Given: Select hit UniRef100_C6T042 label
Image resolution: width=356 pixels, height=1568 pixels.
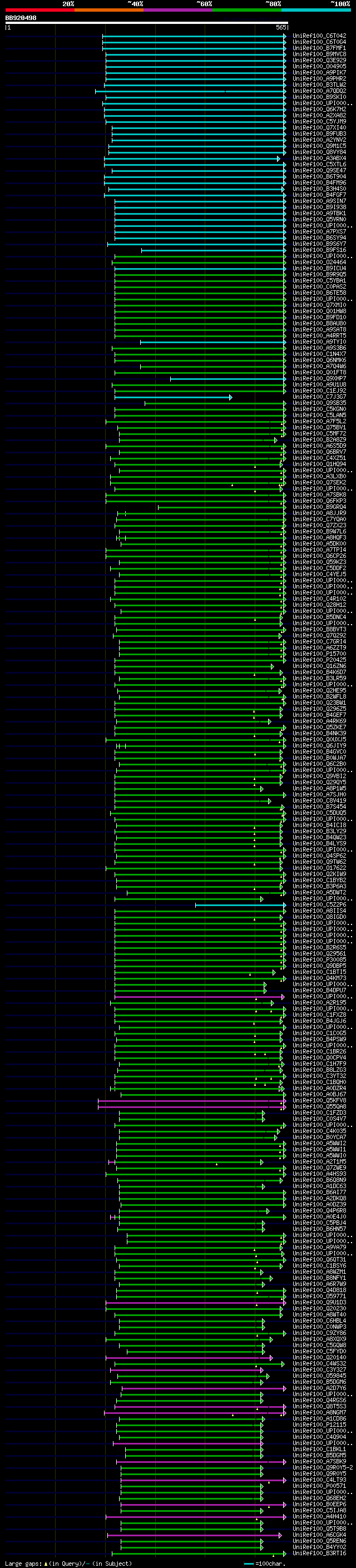Looking at the screenshot, I should click(x=319, y=36).
